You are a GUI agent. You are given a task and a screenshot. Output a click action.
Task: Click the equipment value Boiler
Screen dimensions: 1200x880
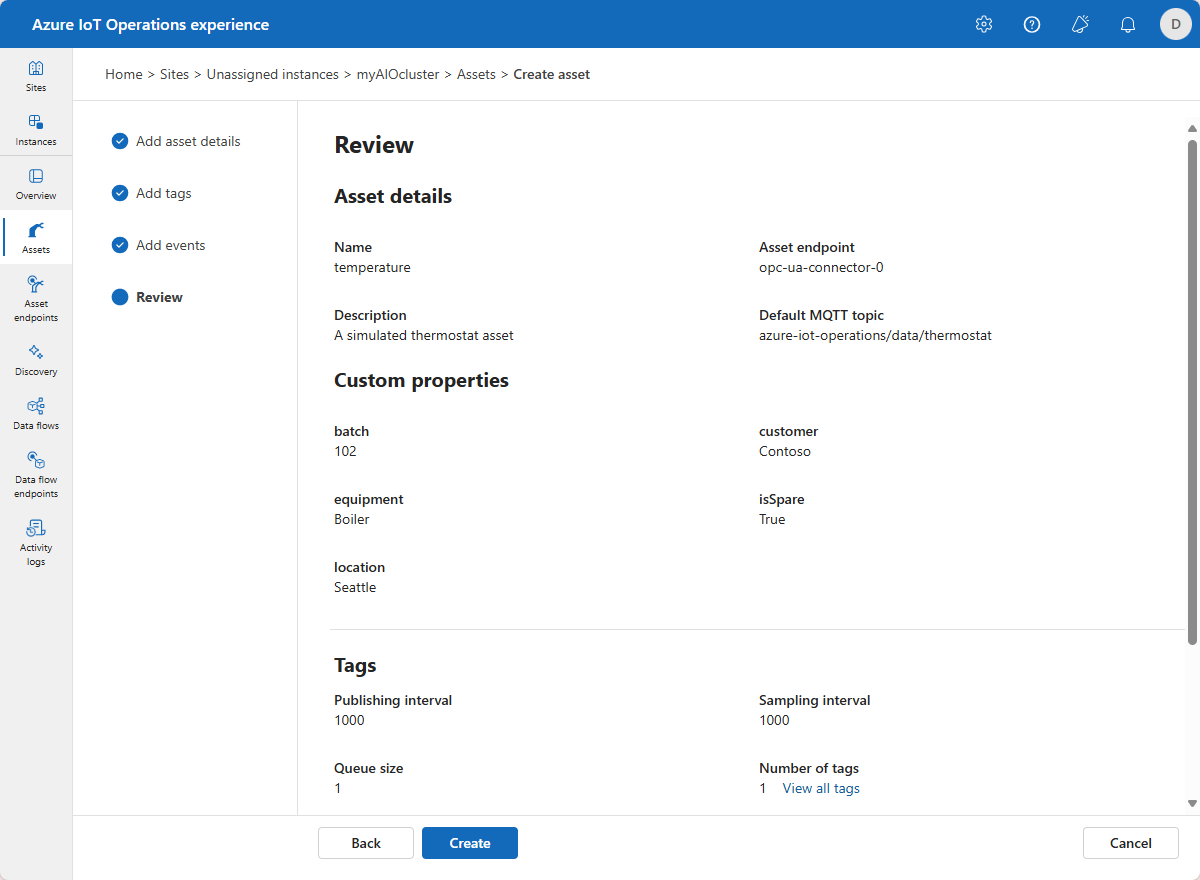coord(352,519)
